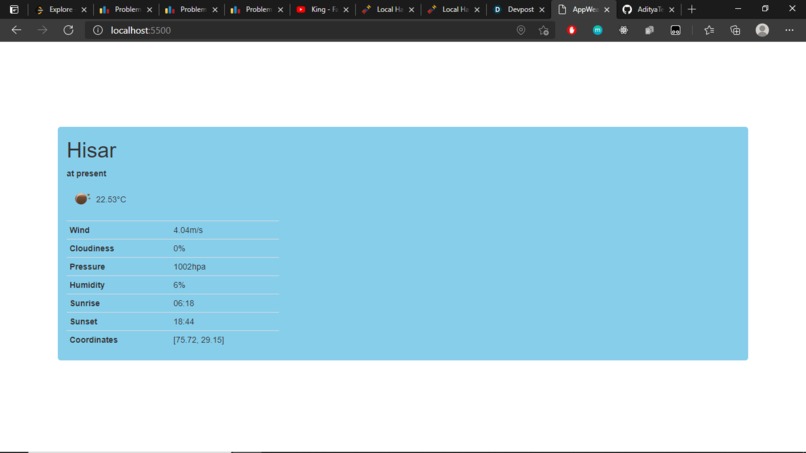
Task: Reload the localhost page
Action: pyautogui.click(x=68, y=30)
